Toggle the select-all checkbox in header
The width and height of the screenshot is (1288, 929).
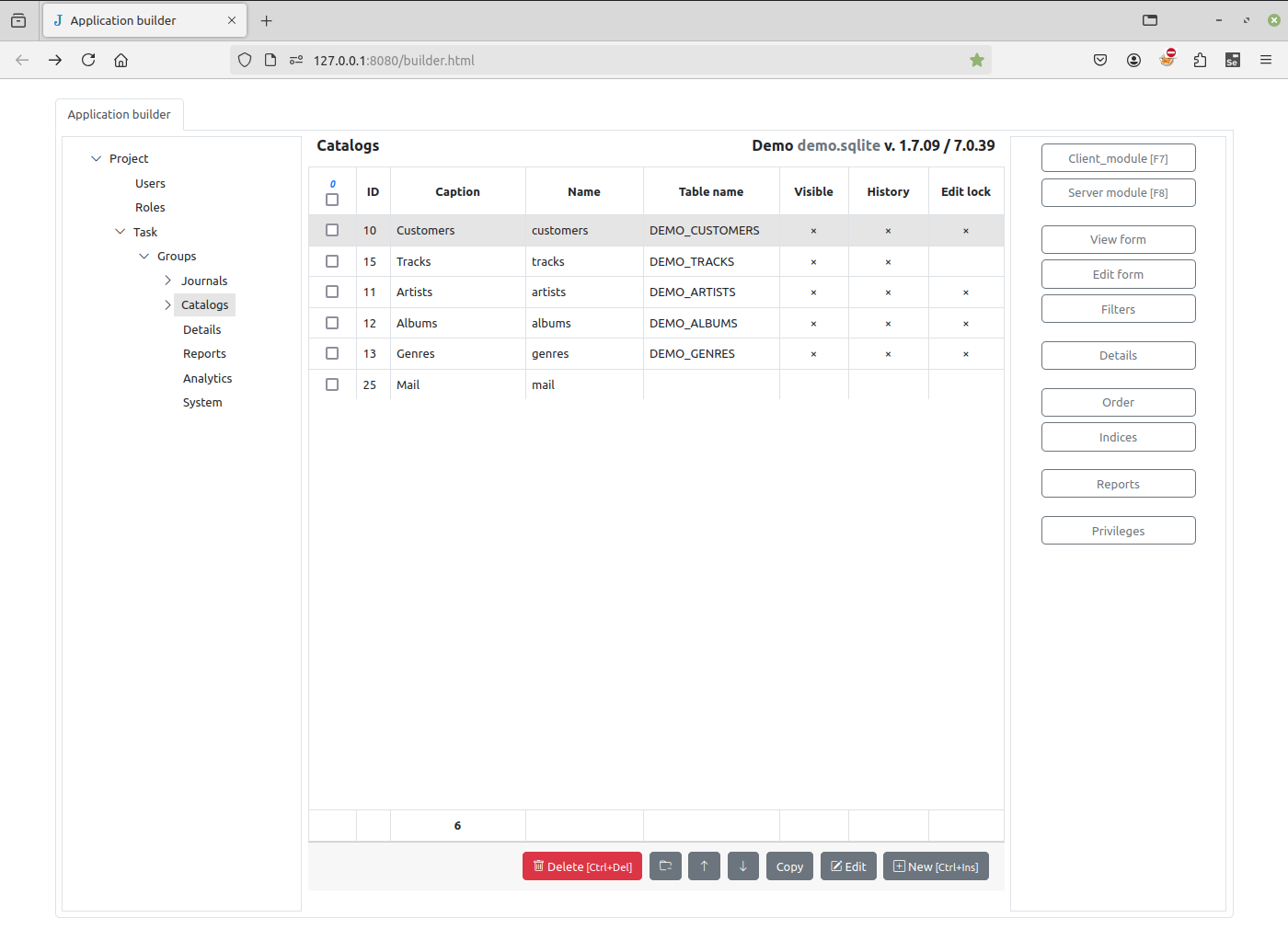point(332,200)
